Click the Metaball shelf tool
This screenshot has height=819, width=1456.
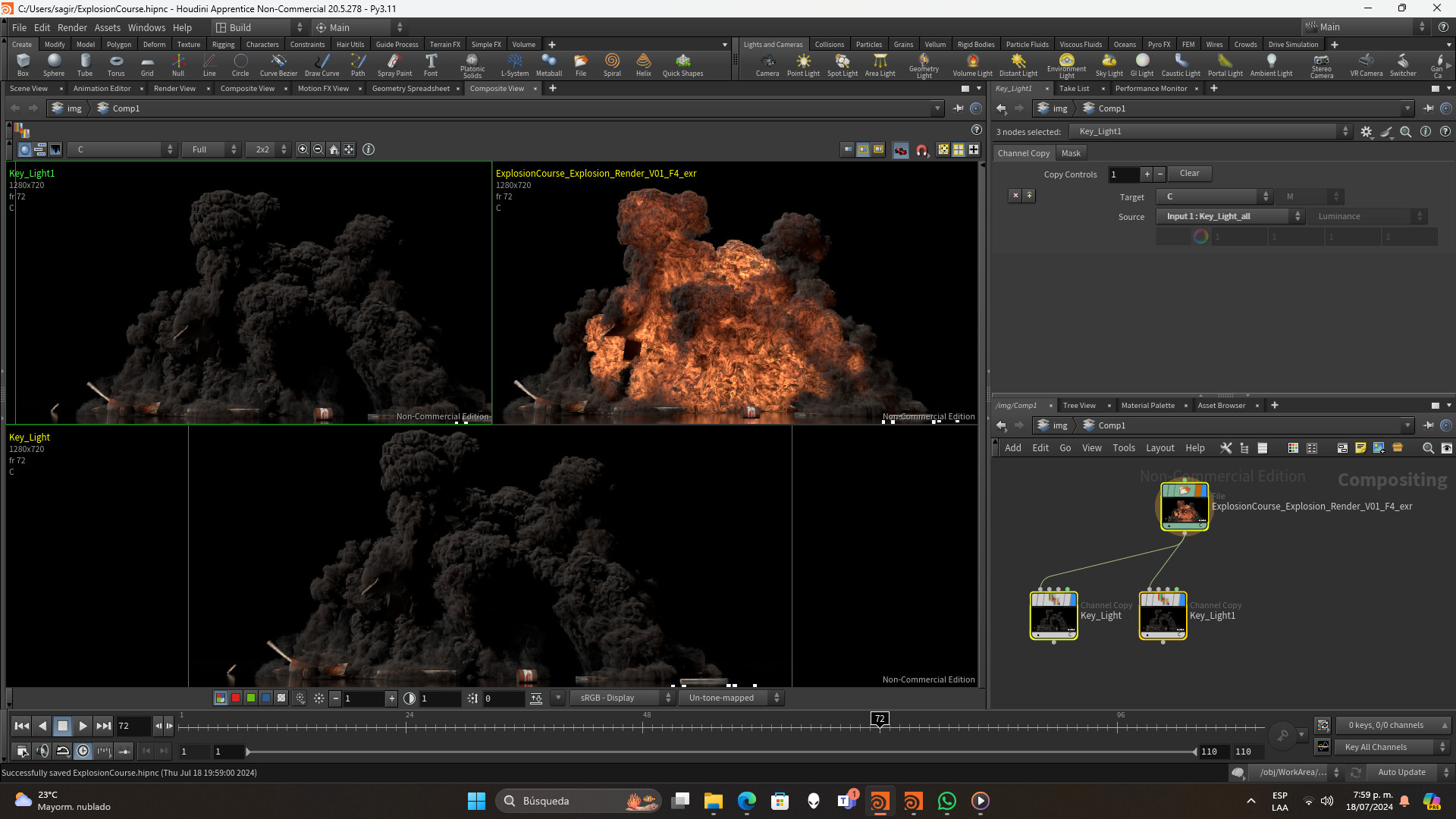click(x=548, y=64)
